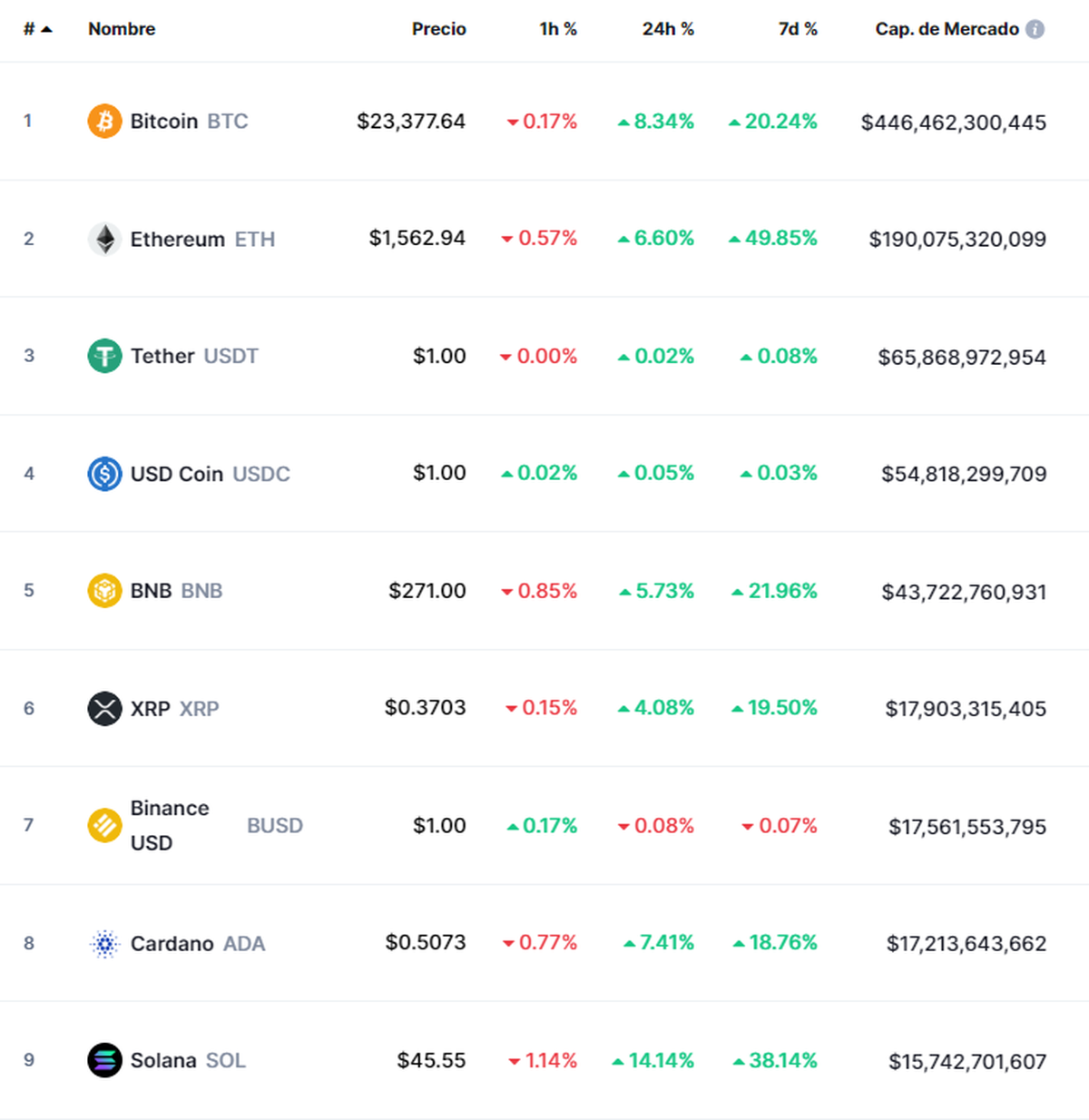Viewport: 1089px width, 1120px height.
Task: Click the 7d % column header
Action: pos(797,28)
